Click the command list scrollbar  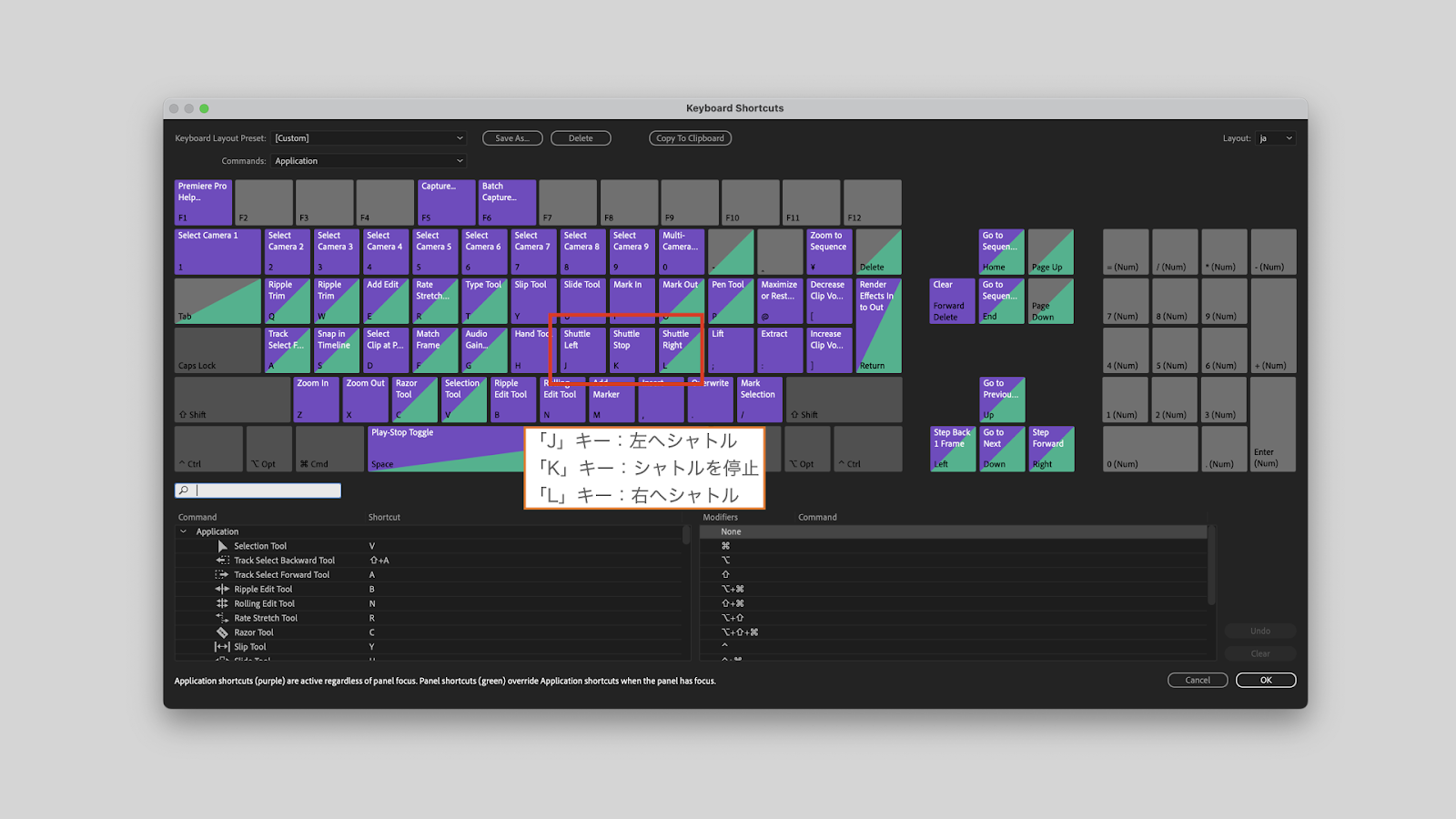click(x=686, y=535)
